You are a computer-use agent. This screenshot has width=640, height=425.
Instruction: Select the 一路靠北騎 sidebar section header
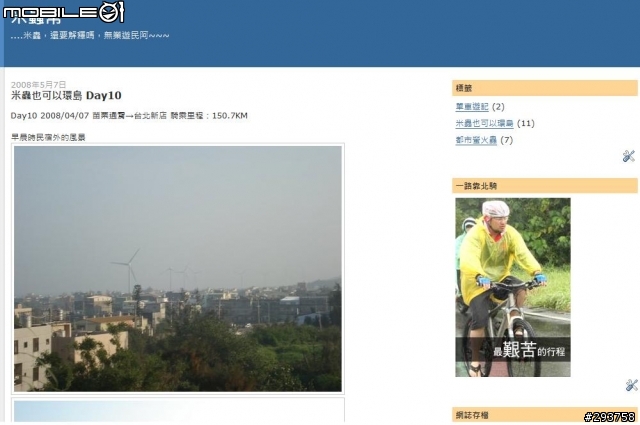click(544, 186)
